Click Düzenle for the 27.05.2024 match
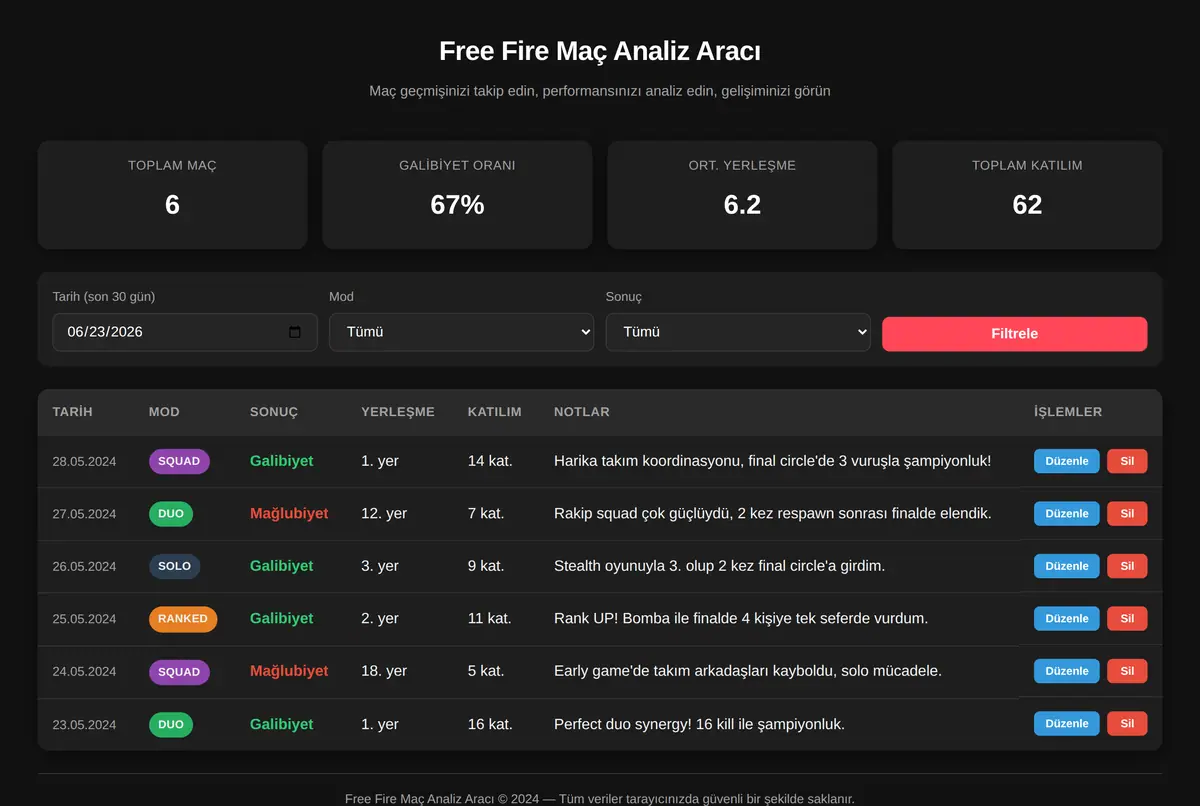The height and width of the screenshot is (806, 1200). pos(1067,514)
